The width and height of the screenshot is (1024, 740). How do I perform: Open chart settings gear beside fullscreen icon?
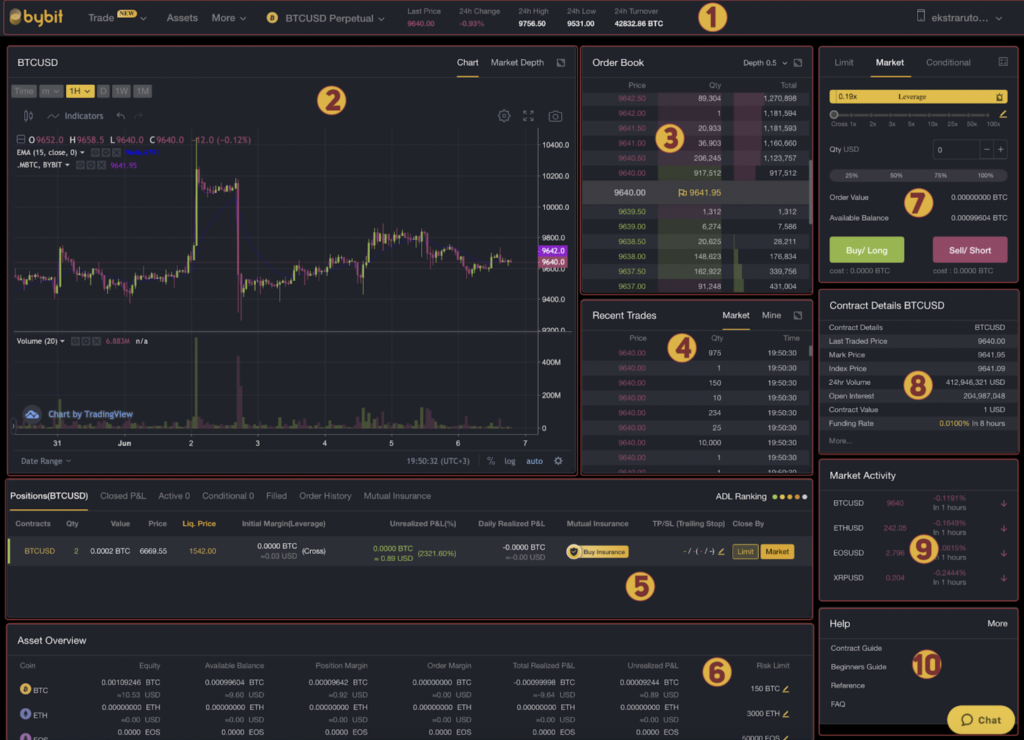pos(504,116)
